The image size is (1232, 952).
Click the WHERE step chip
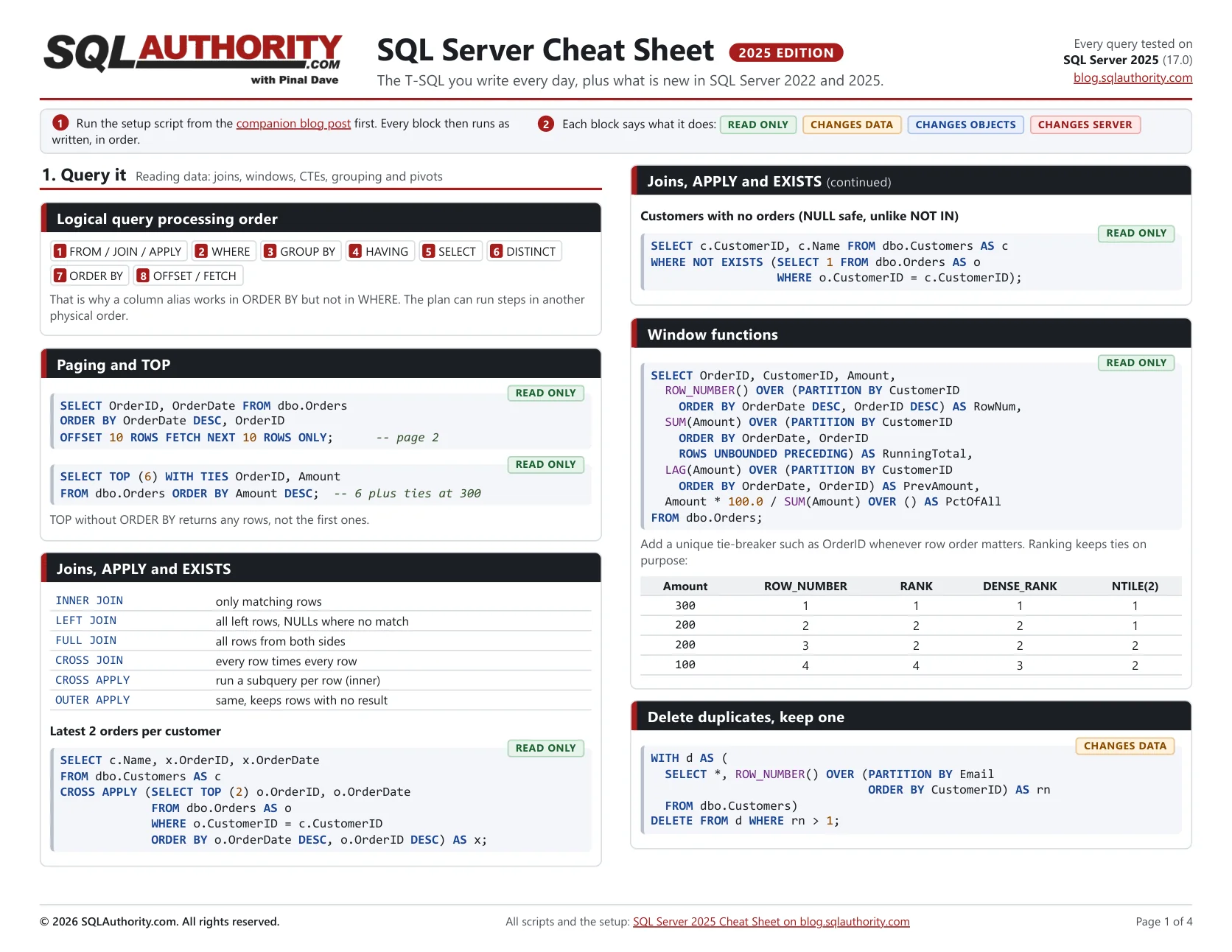click(x=223, y=251)
